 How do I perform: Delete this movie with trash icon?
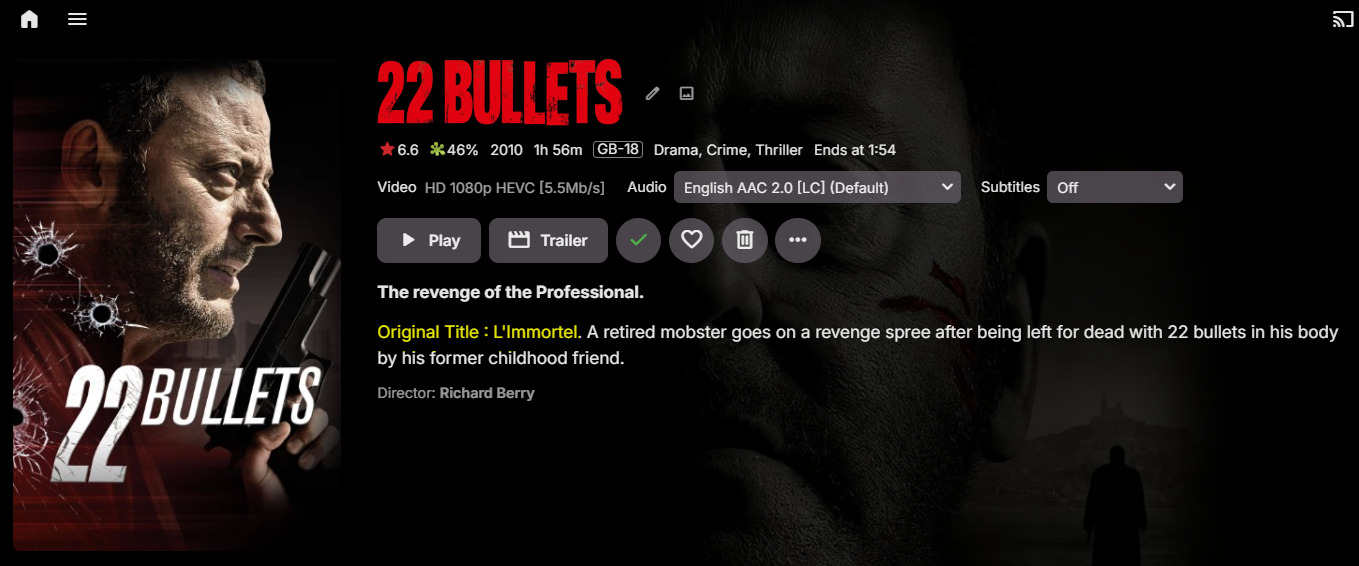(744, 240)
